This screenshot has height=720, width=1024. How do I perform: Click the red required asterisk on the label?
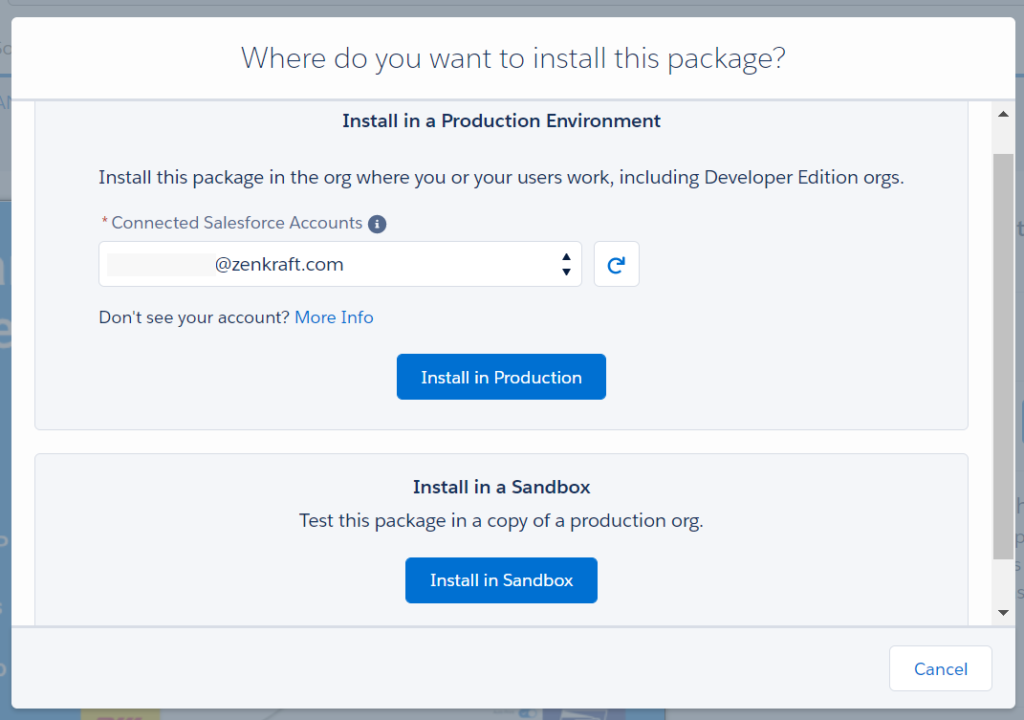coord(104,223)
